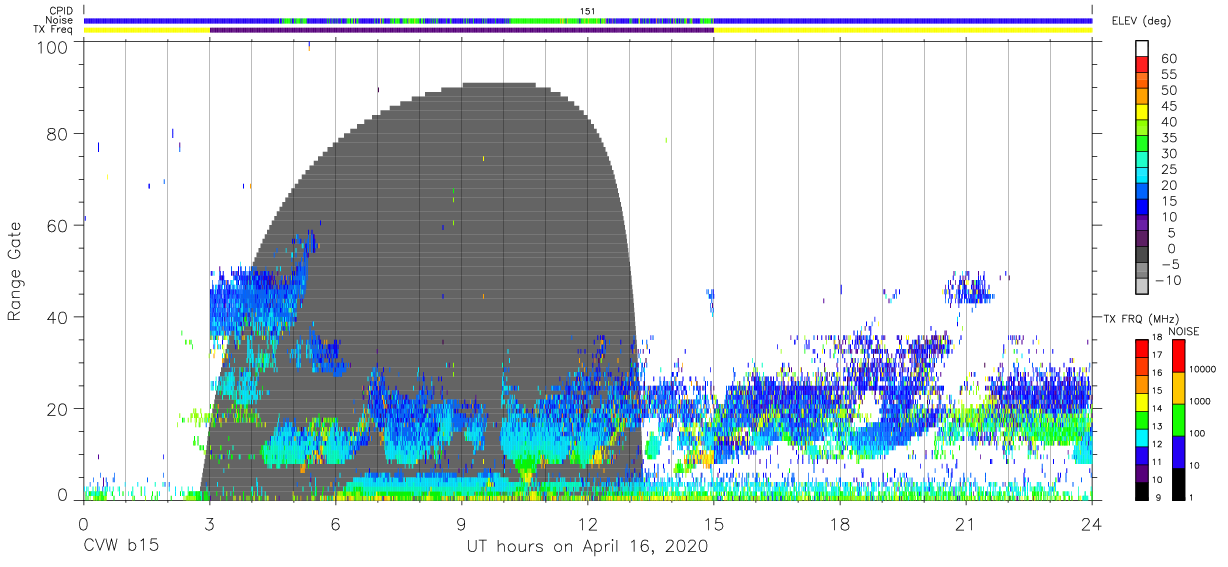The image size is (1228, 567).
Task: Click the '60' label on ELEV color bar
Action: 1169,59
